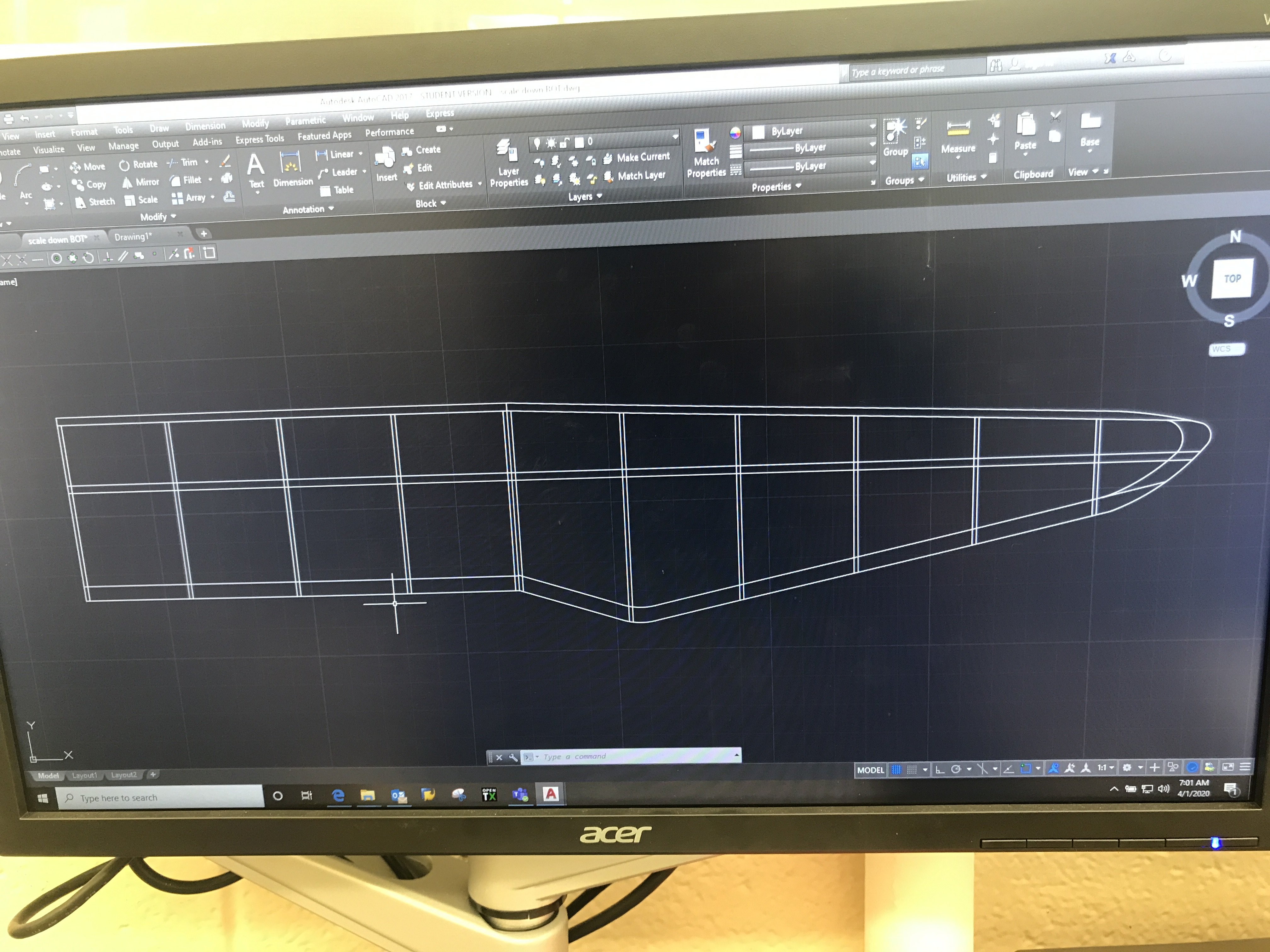Select the Move tool
Screen dimensions: 1270x952
88,167
